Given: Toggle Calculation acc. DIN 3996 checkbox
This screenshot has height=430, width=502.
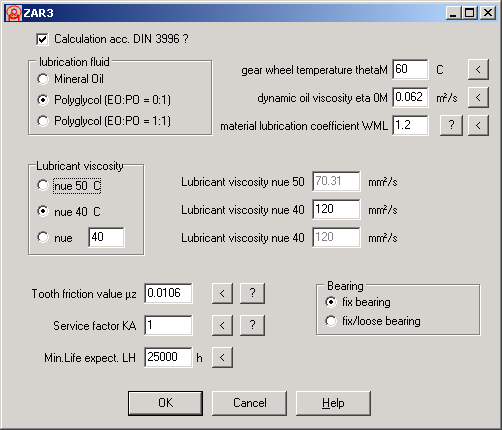Looking at the screenshot, I should [x=42, y=39].
